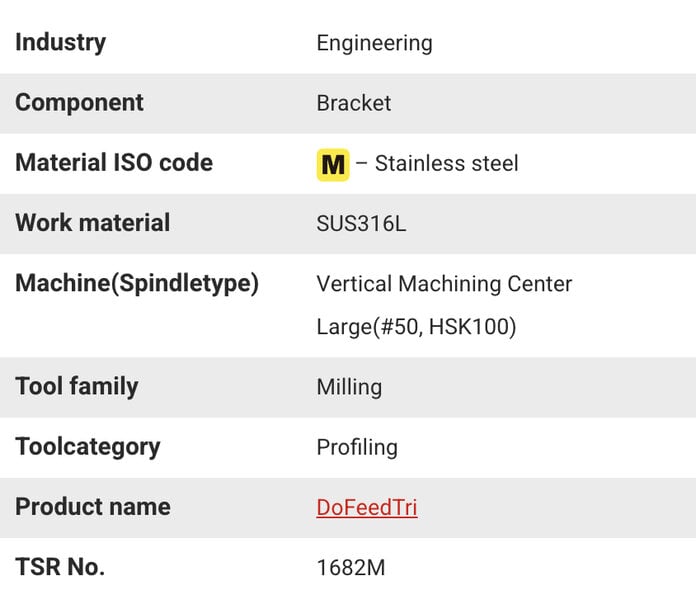The image size is (696, 609).
Task: Select the Machine(Spindletype) label
Action: [137, 284]
